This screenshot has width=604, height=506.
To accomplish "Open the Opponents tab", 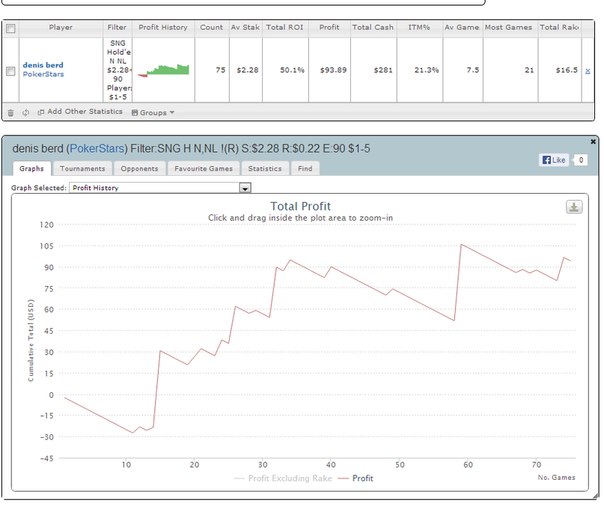I will (139, 169).
